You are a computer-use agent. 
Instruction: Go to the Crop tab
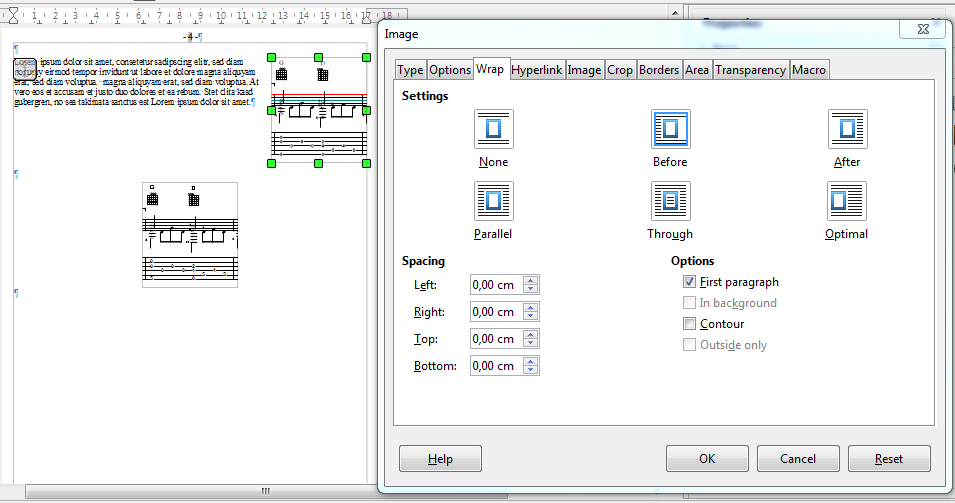[620, 70]
